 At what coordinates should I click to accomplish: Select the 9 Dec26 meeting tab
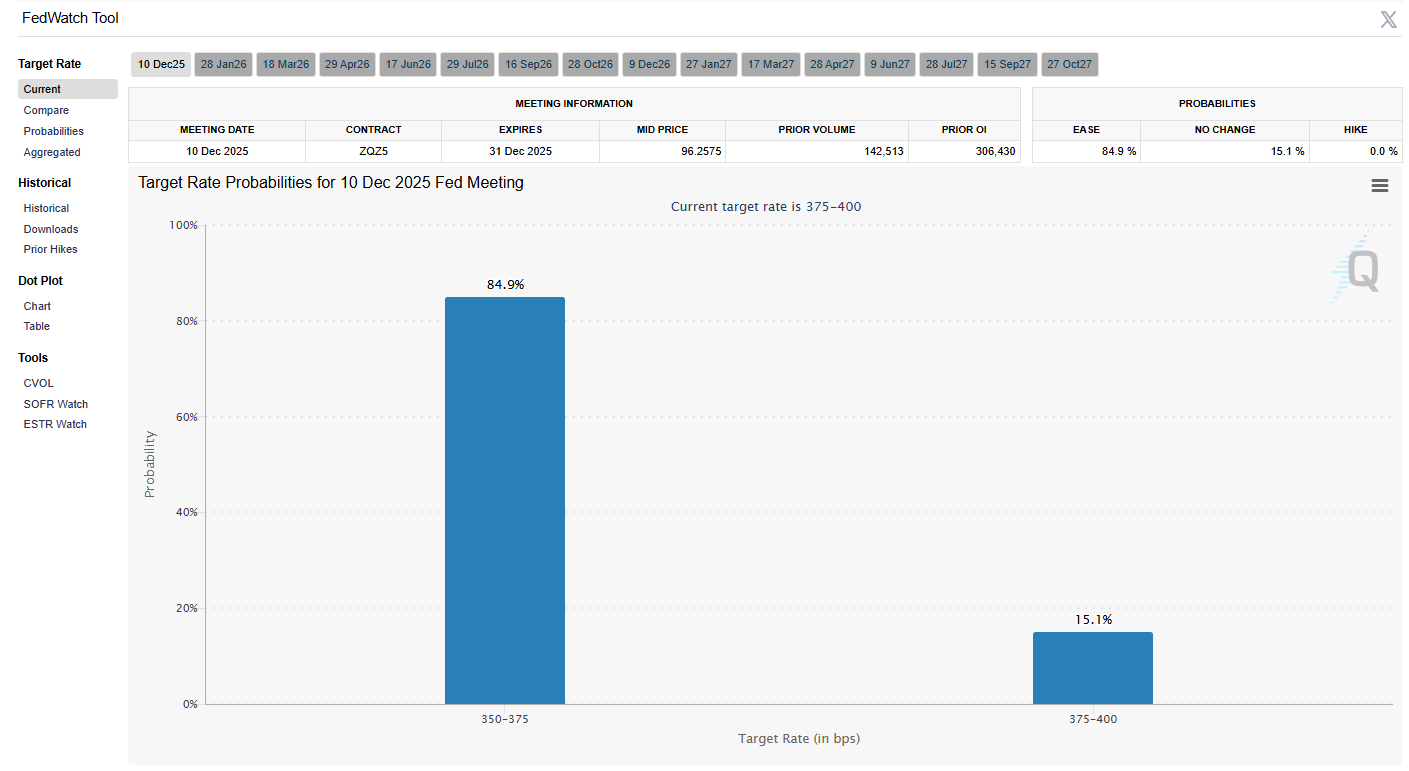click(648, 64)
